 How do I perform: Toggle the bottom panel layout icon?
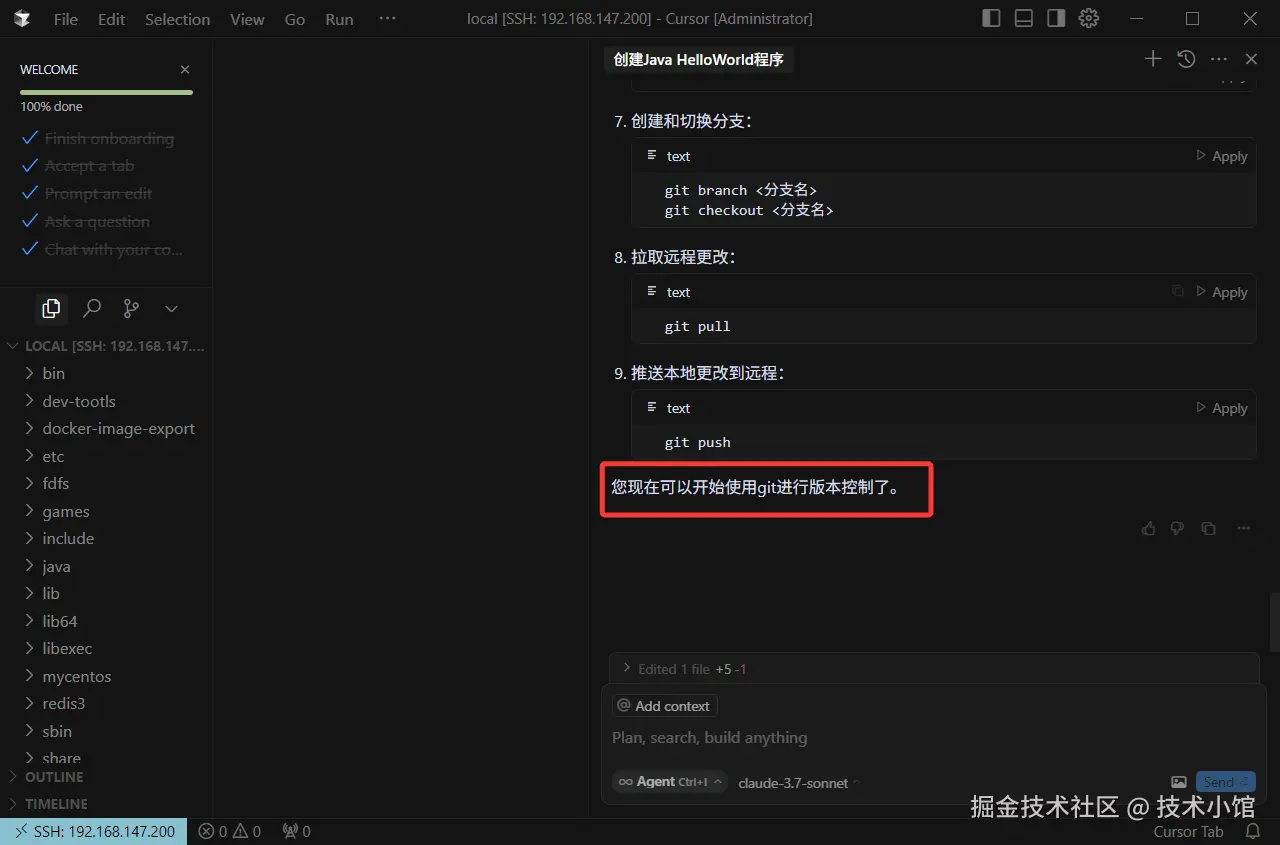[1023, 18]
